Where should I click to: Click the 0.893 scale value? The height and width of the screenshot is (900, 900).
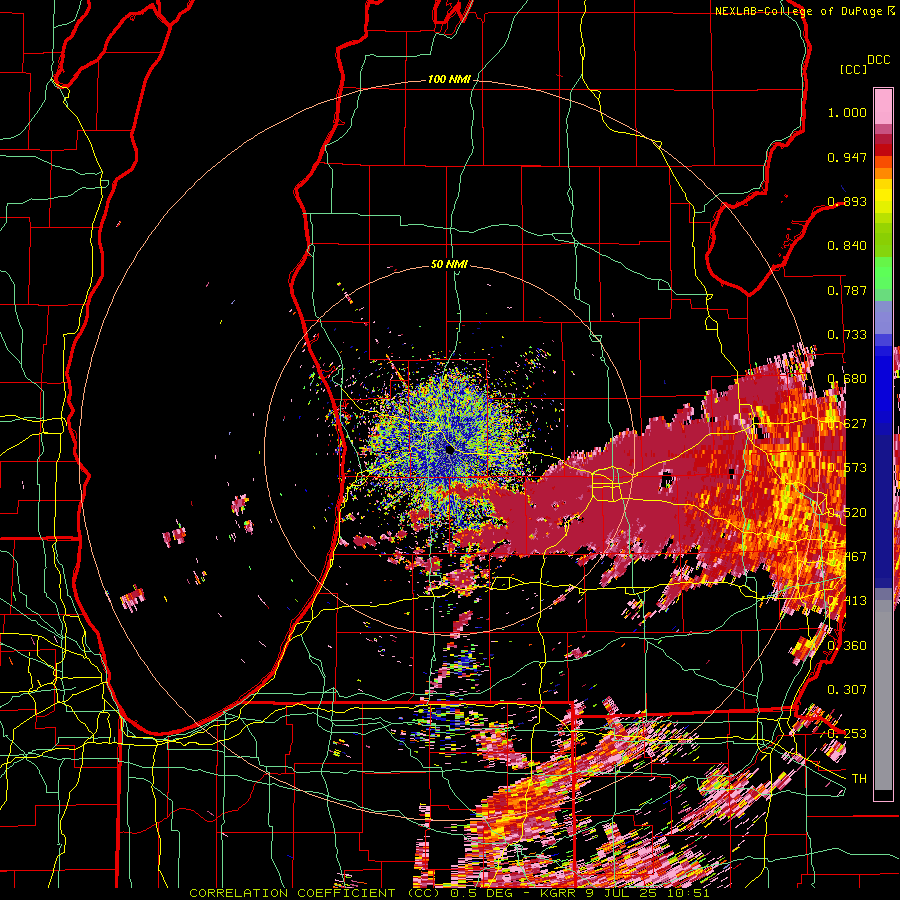point(847,201)
